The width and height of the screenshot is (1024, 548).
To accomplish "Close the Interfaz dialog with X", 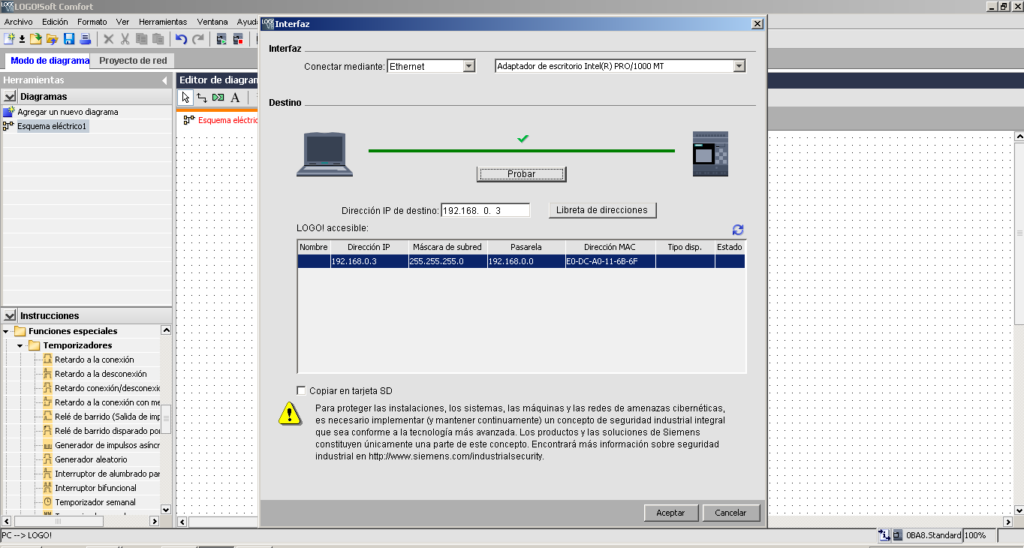I will [757, 24].
